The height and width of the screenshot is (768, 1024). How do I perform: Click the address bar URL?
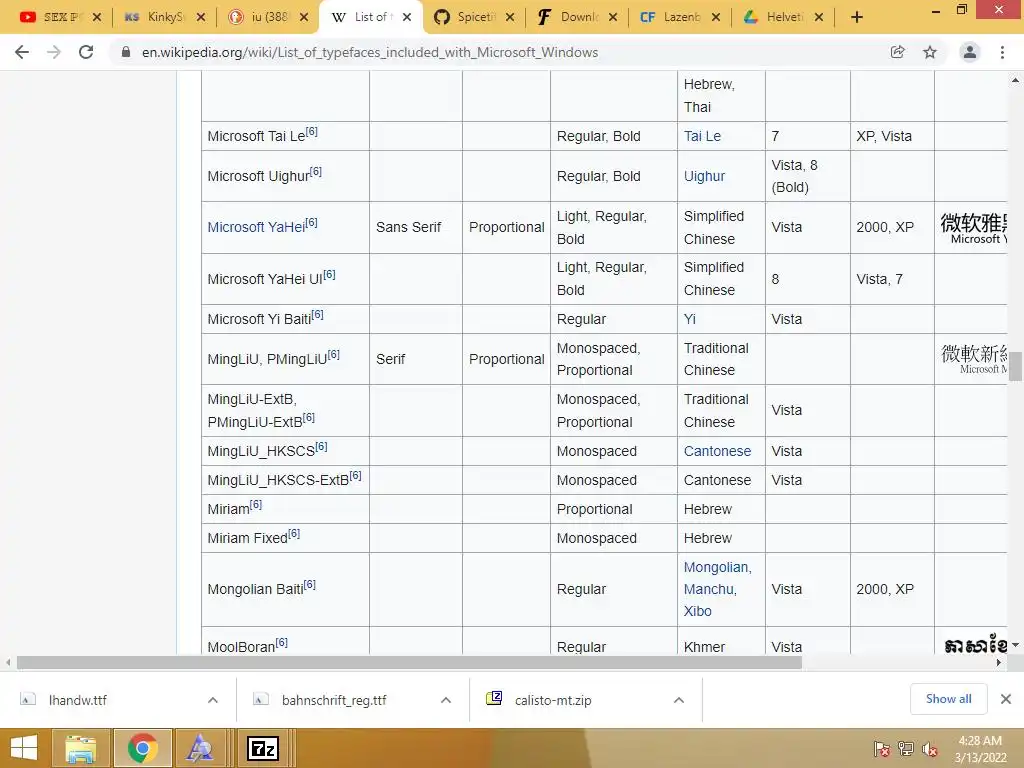click(370, 52)
